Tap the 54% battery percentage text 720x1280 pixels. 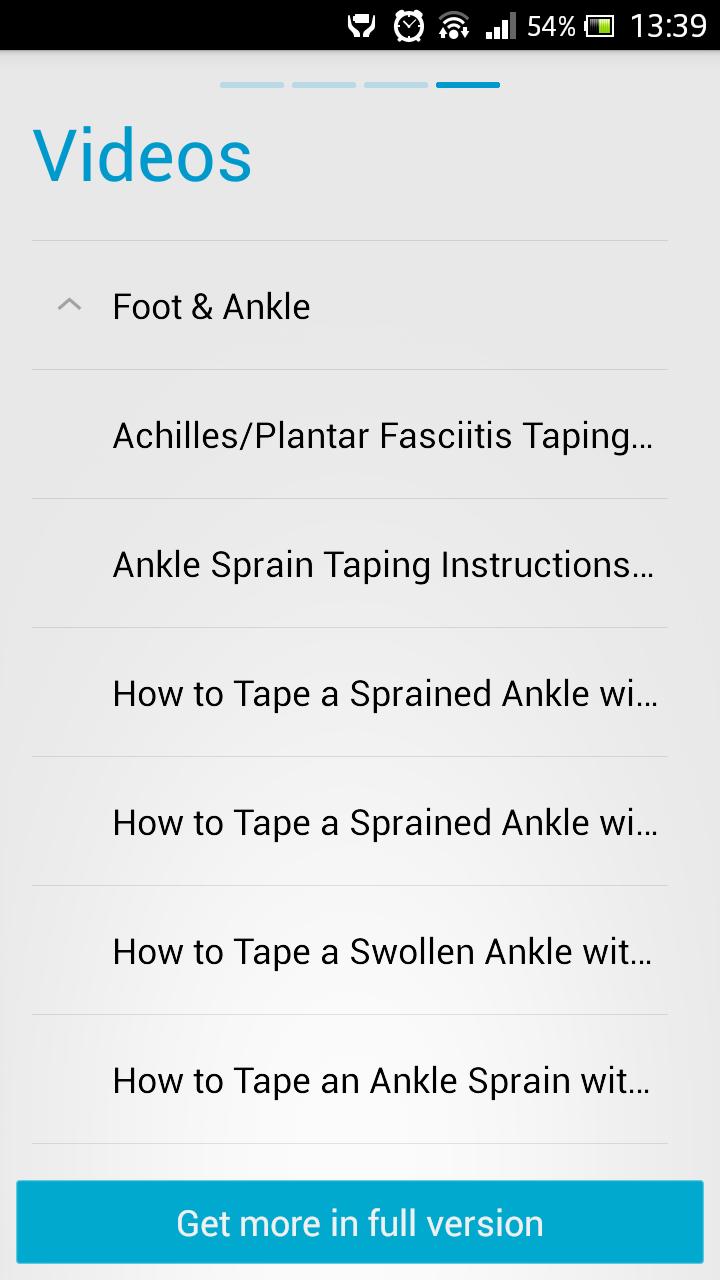point(551,26)
